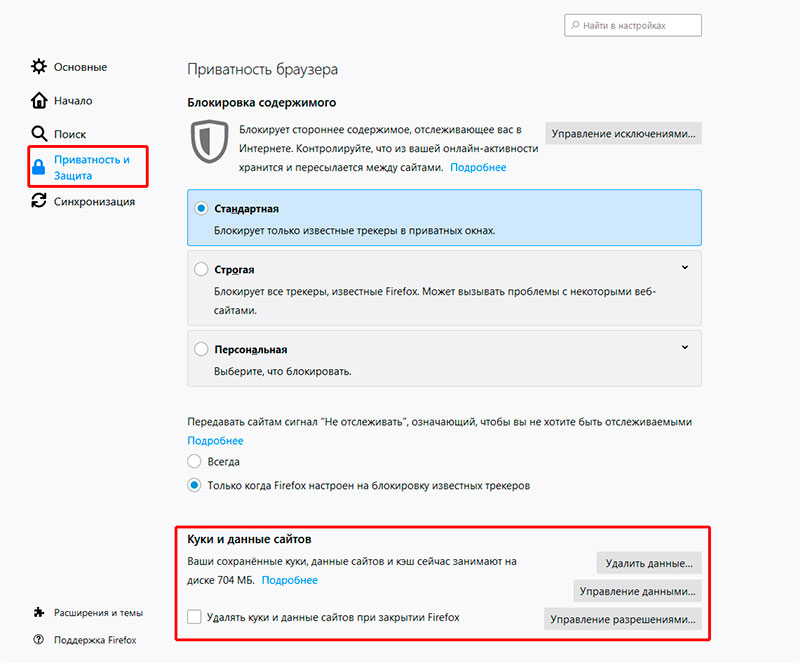The width and height of the screenshot is (800, 663).
Task: Open Управление данными dialog
Action: pos(637,591)
